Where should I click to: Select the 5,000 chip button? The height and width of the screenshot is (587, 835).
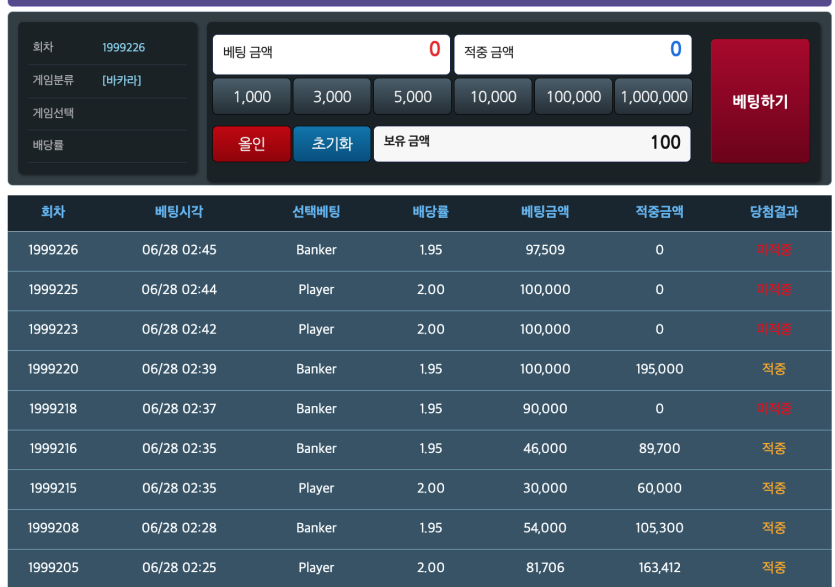tap(412, 96)
